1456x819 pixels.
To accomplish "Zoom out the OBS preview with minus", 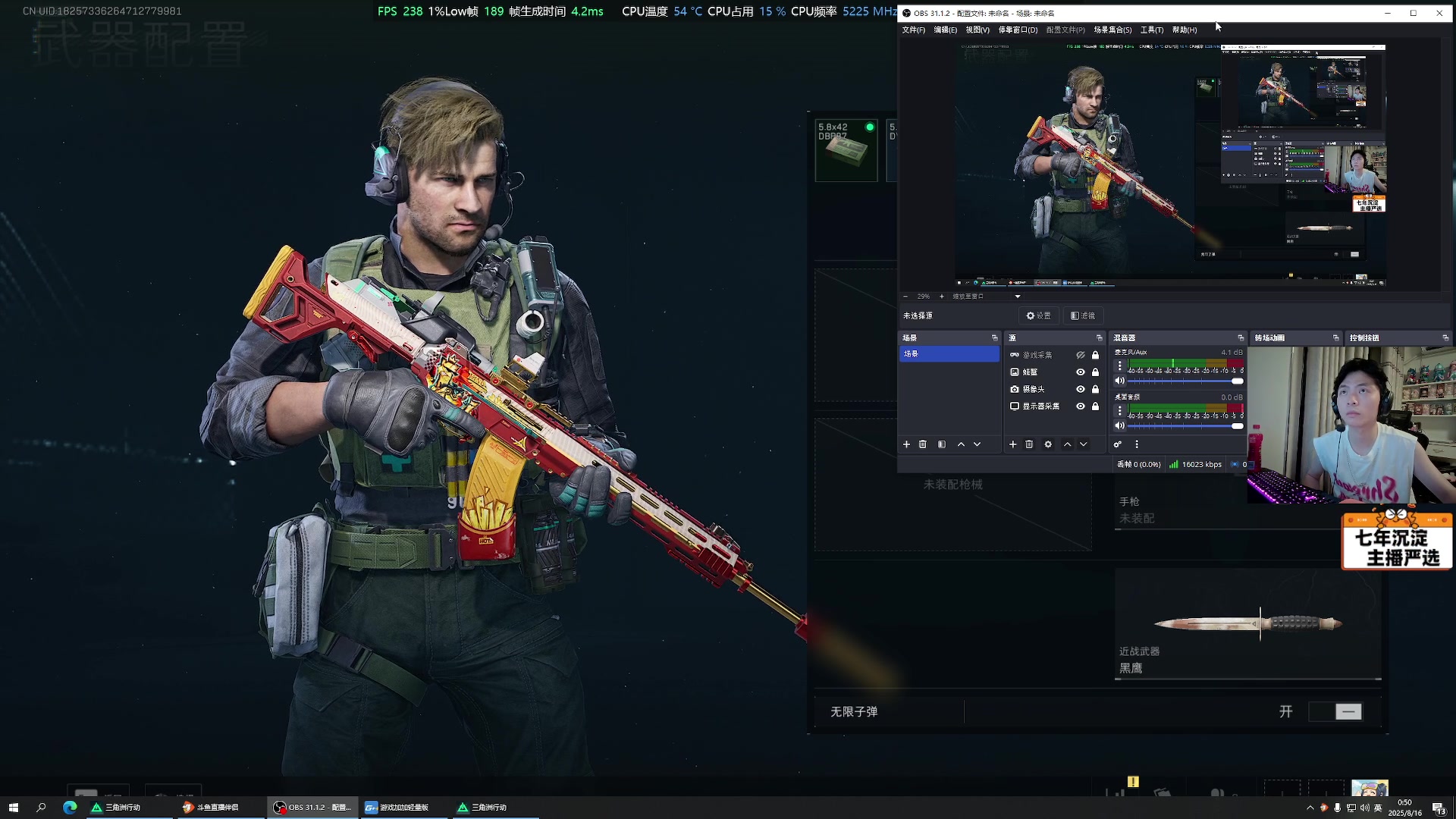I will [x=905, y=297].
